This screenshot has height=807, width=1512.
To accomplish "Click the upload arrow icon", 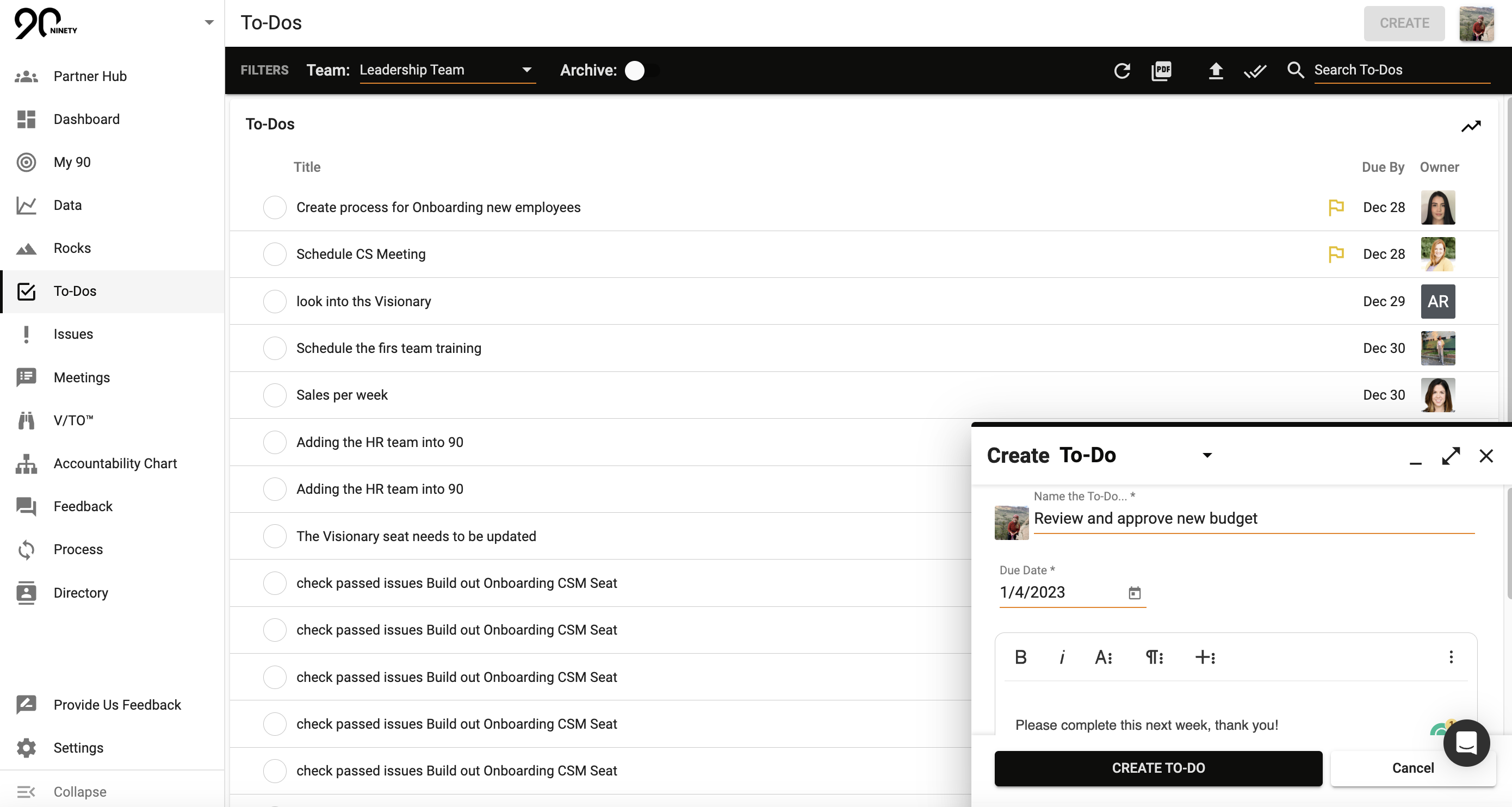I will point(1216,71).
